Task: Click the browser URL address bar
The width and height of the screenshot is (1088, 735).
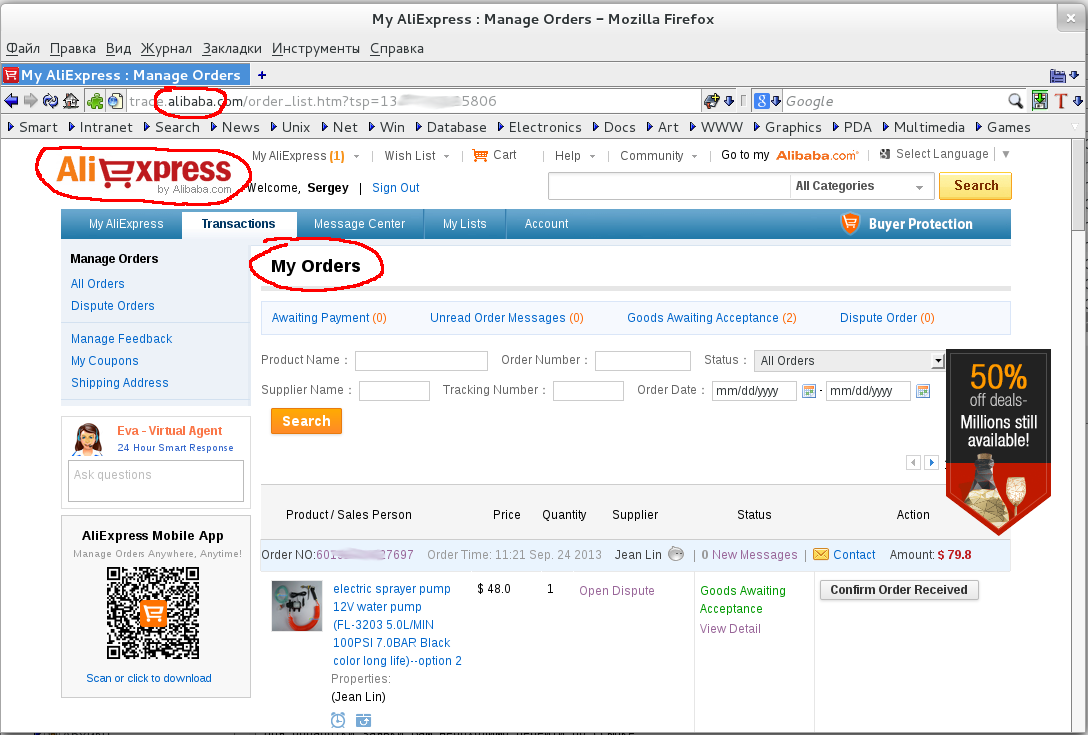Action: pos(413,101)
